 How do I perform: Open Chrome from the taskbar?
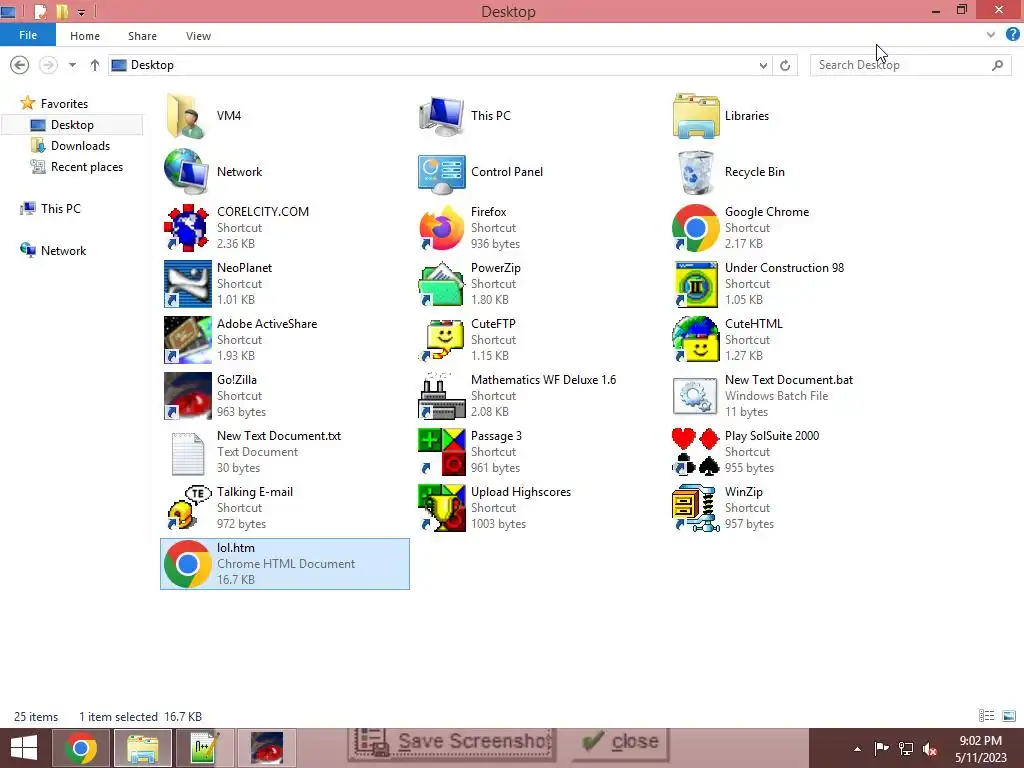[80, 748]
